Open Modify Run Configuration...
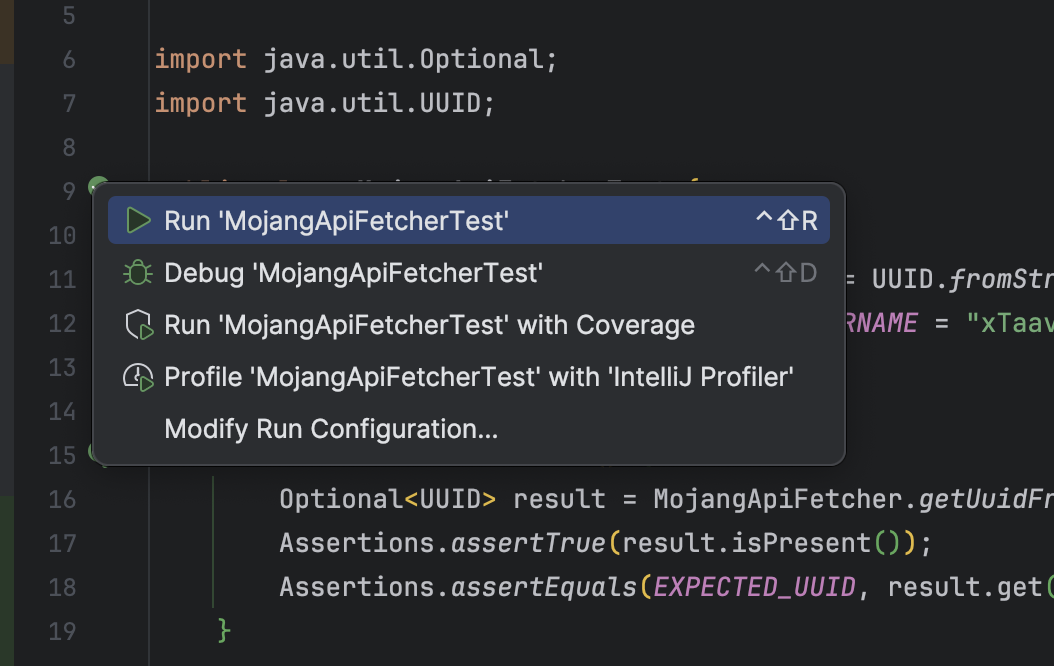 click(x=331, y=429)
